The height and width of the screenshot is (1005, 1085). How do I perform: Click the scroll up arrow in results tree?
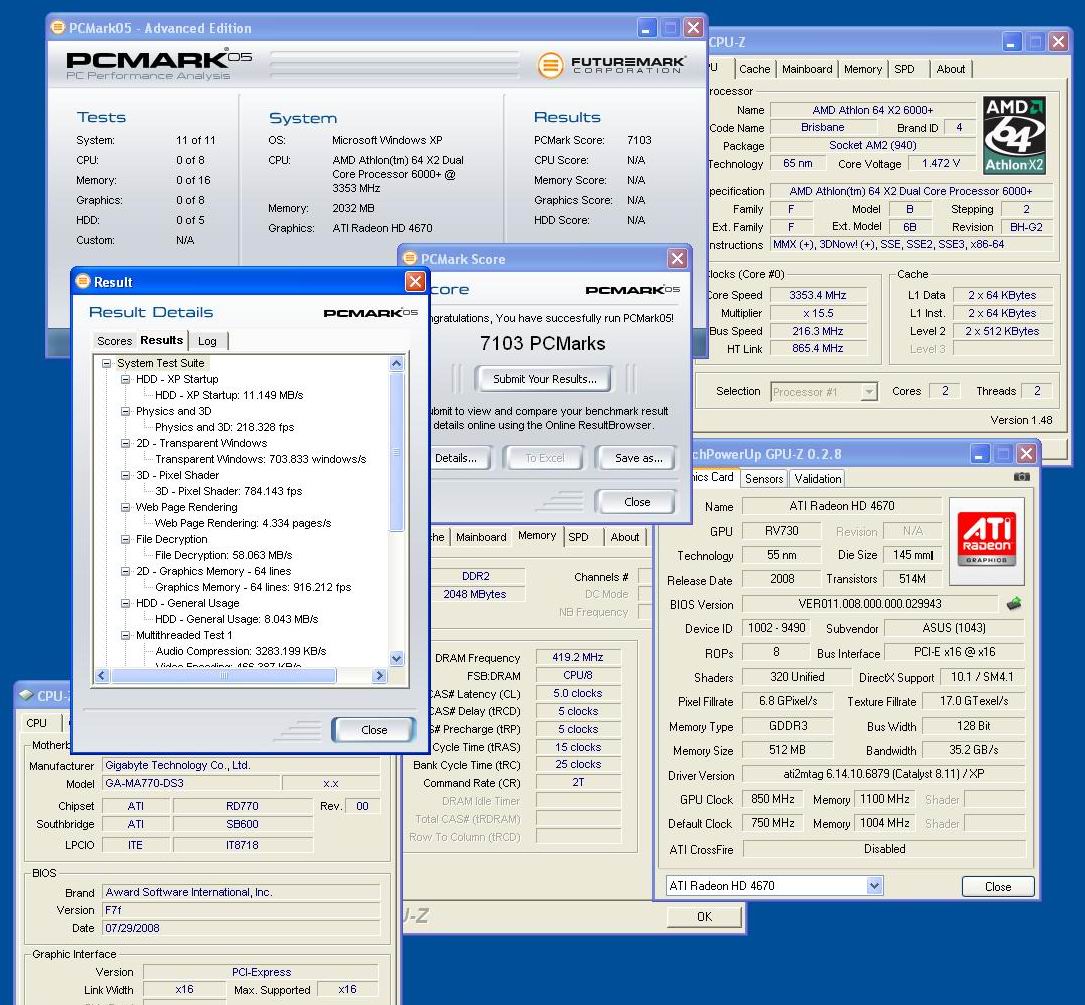tap(396, 363)
